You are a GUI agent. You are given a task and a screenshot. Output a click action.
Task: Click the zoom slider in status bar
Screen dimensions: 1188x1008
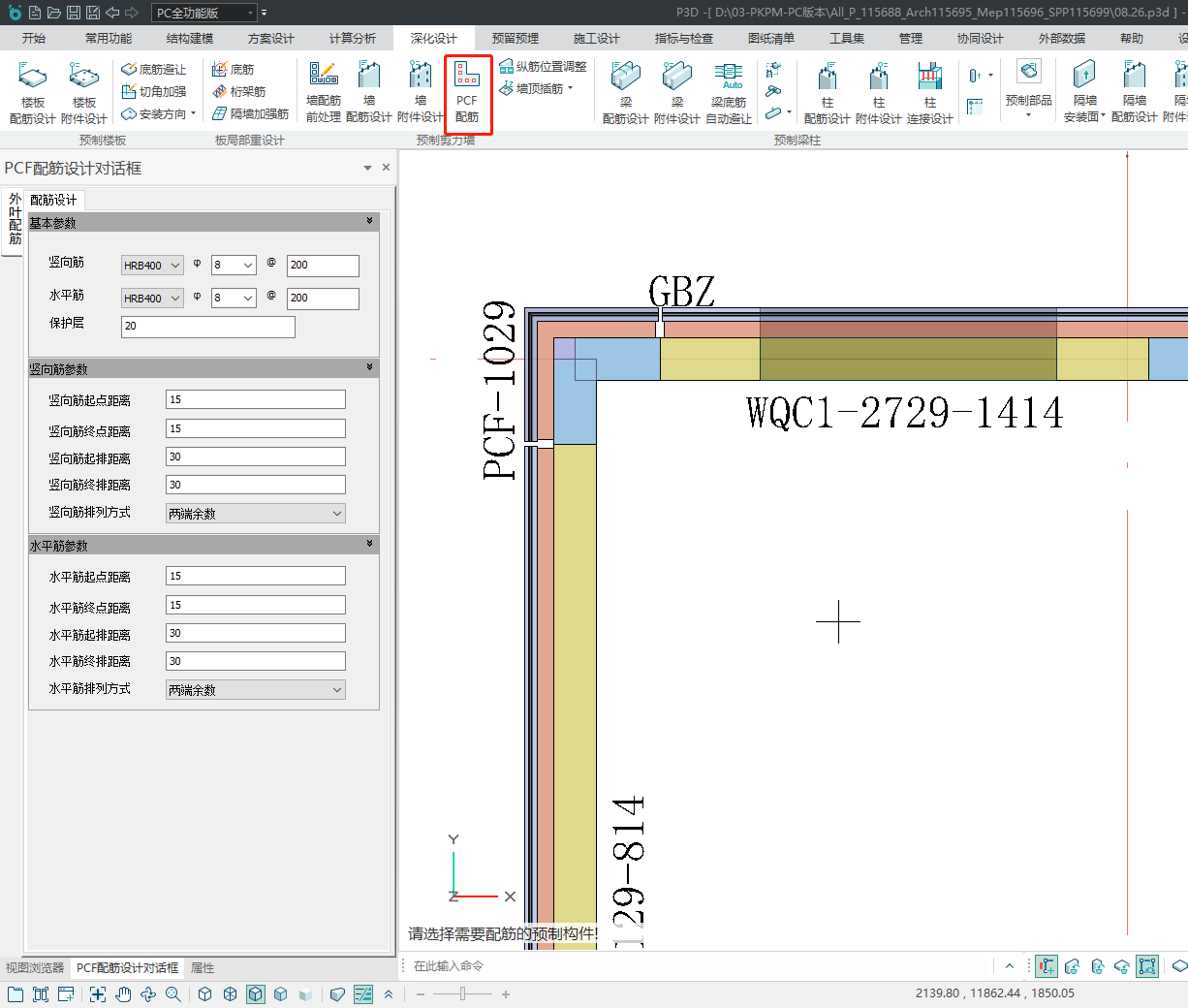[463, 993]
